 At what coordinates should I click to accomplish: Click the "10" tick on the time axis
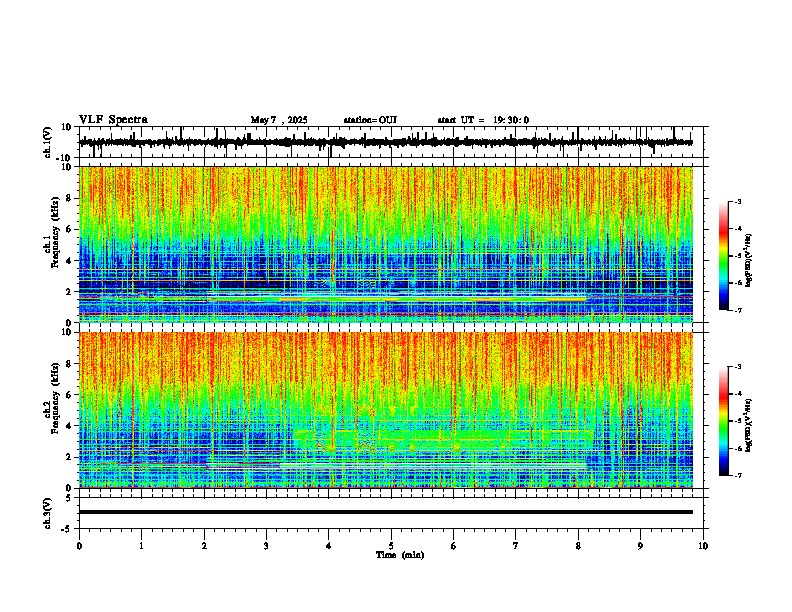703,546
